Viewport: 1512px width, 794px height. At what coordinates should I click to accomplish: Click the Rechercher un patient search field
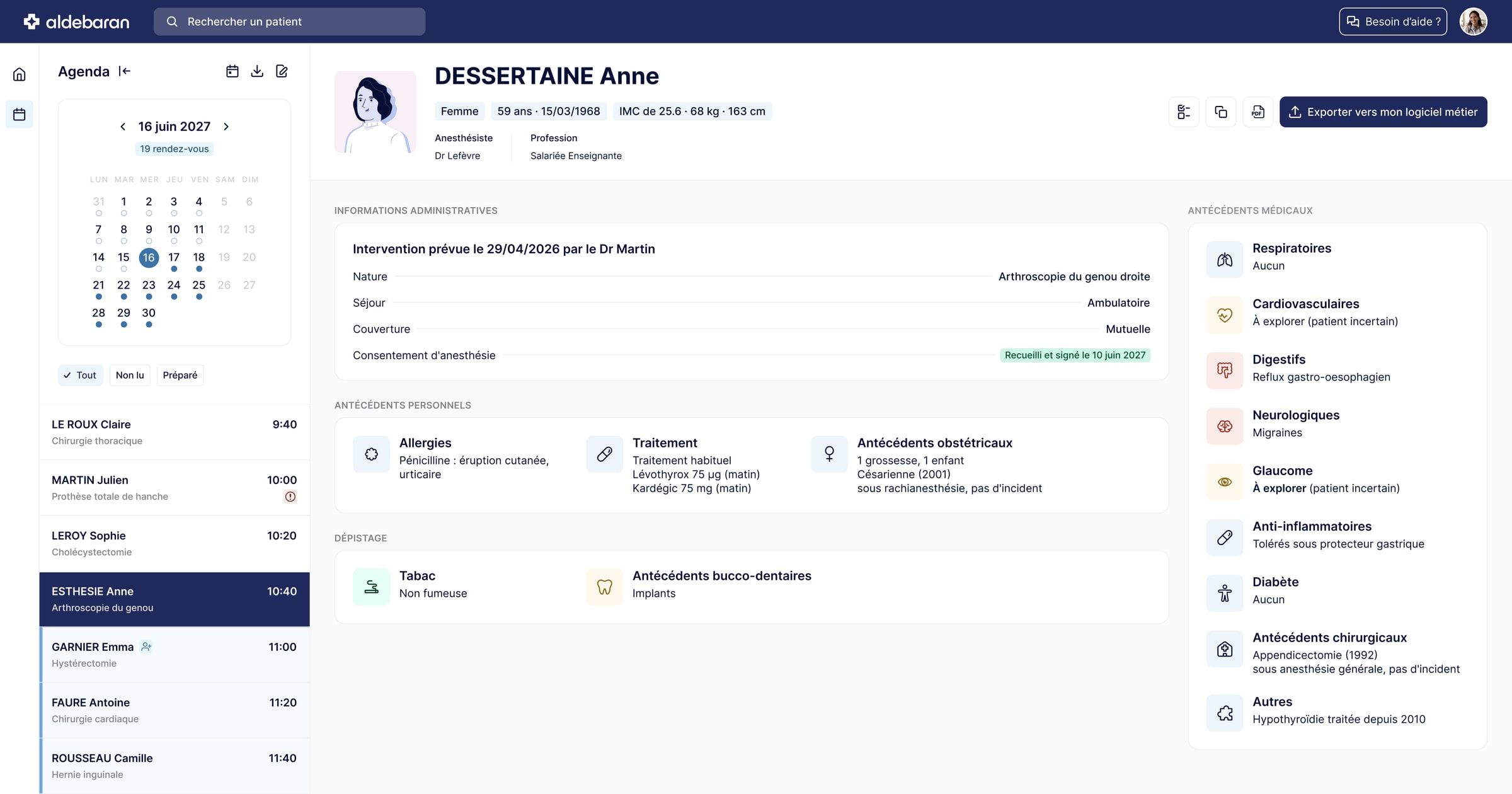(289, 21)
